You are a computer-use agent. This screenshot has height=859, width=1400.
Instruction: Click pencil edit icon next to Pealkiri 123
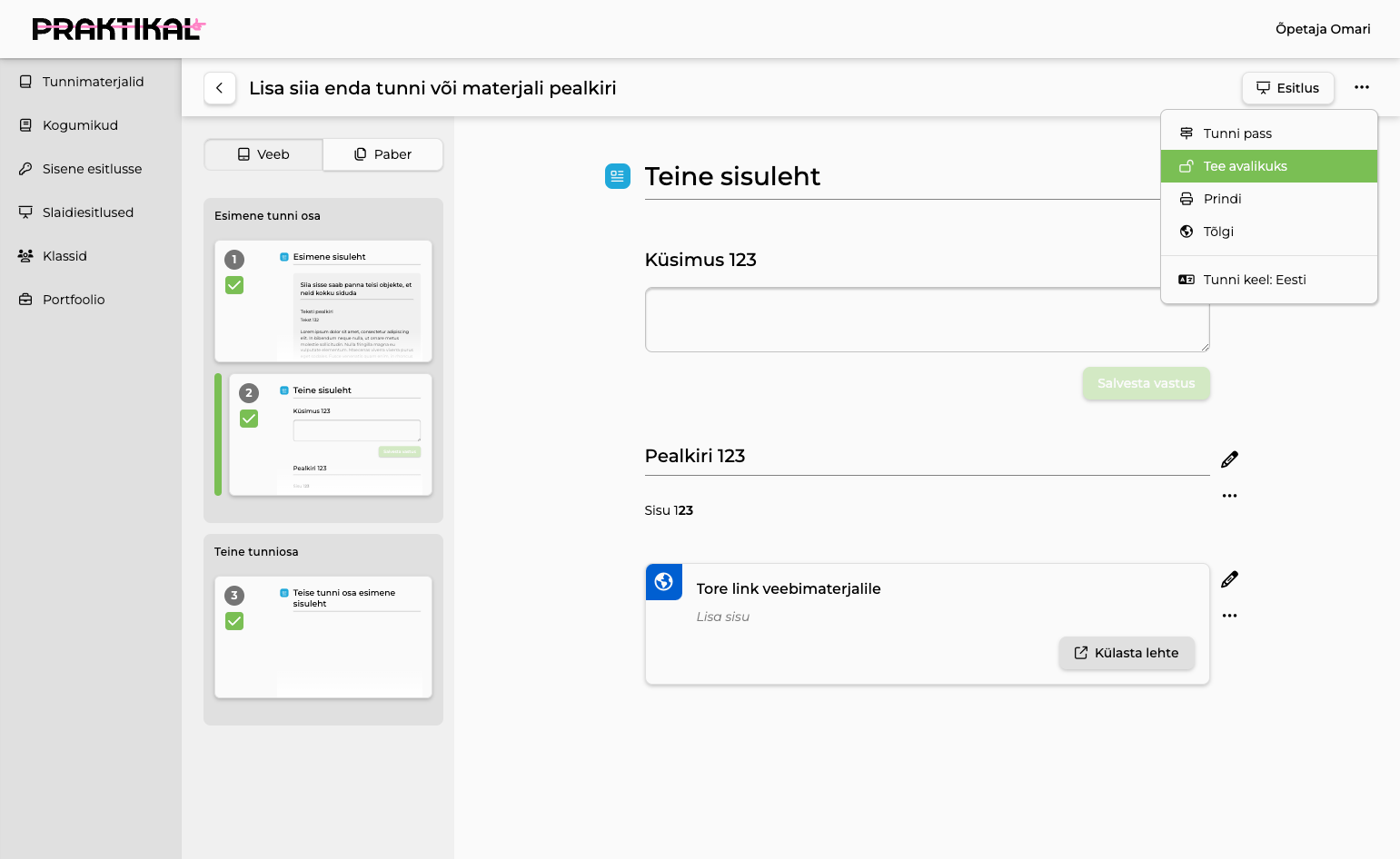pyautogui.click(x=1229, y=459)
